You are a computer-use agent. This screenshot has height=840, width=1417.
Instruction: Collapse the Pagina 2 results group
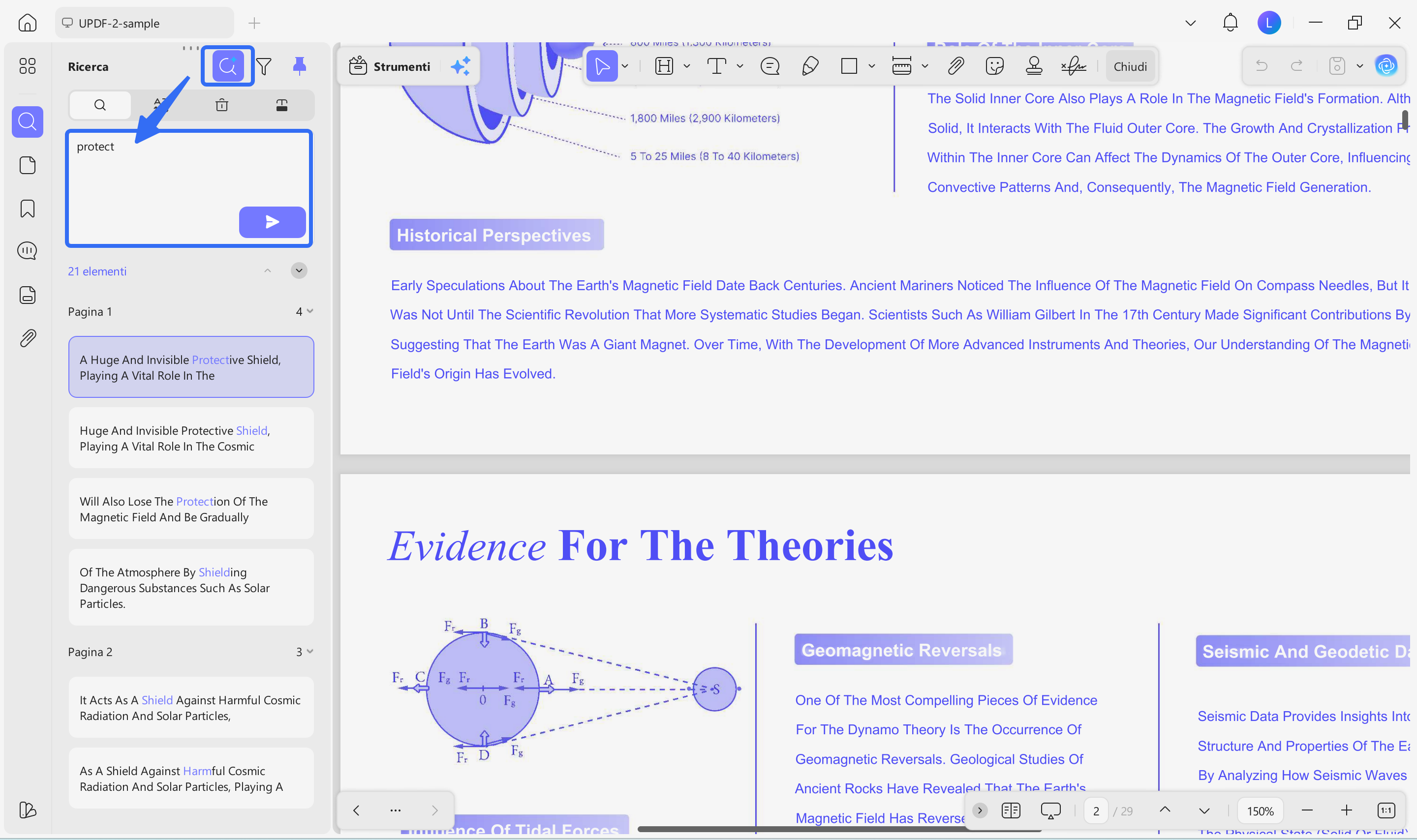(x=309, y=652)
